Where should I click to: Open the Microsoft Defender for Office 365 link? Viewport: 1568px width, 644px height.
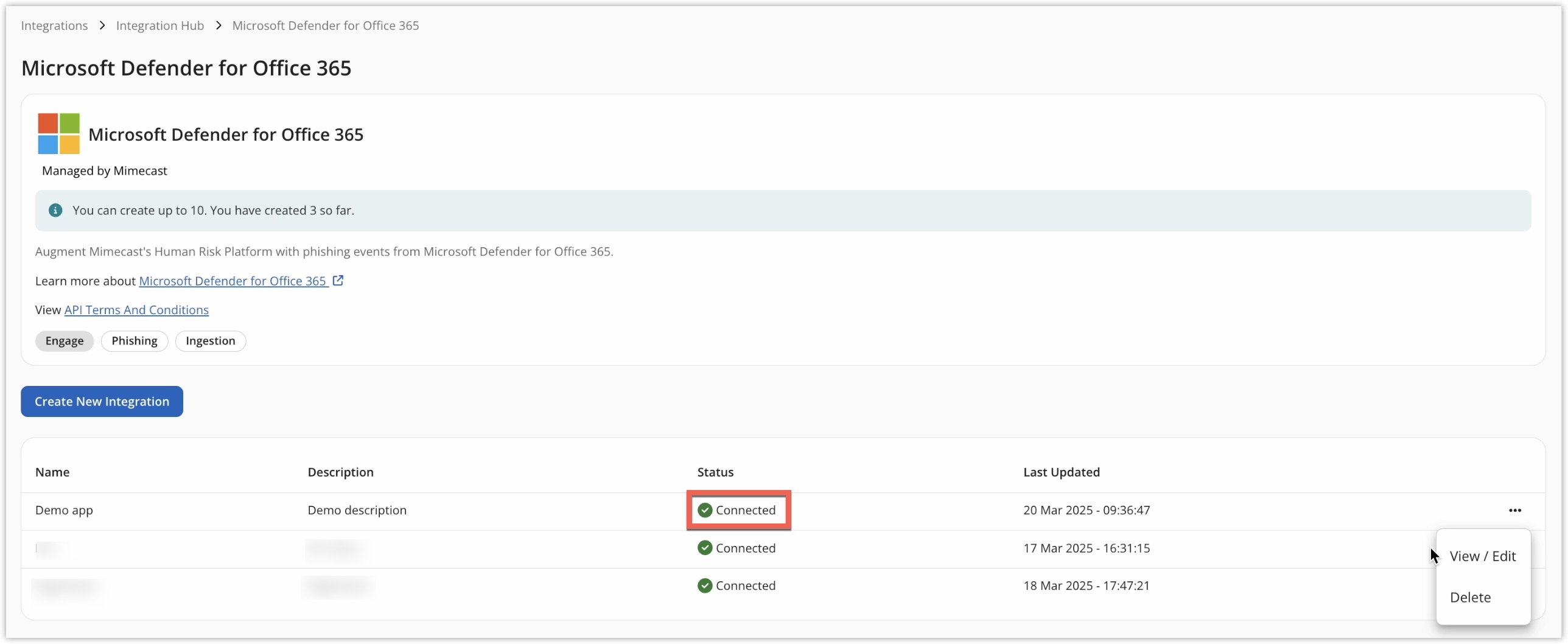click(x=233, y=281)
